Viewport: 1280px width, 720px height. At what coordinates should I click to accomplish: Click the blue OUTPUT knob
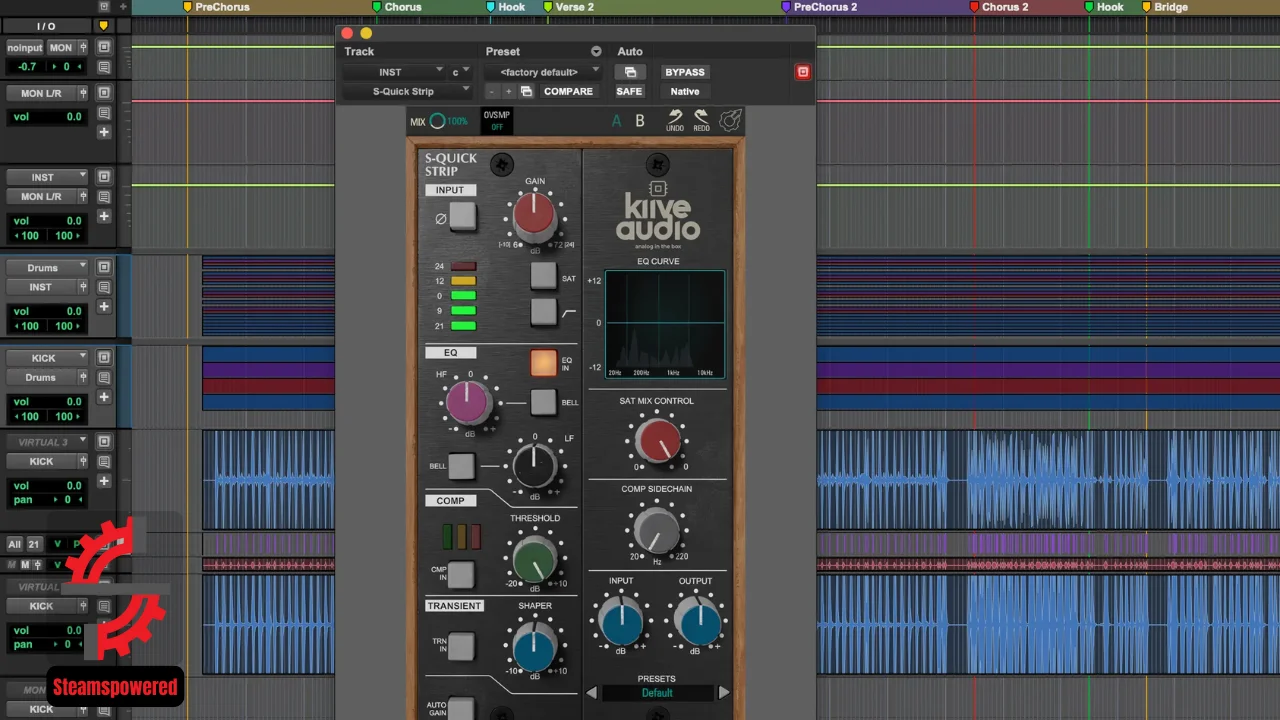(x=698, y=622)
